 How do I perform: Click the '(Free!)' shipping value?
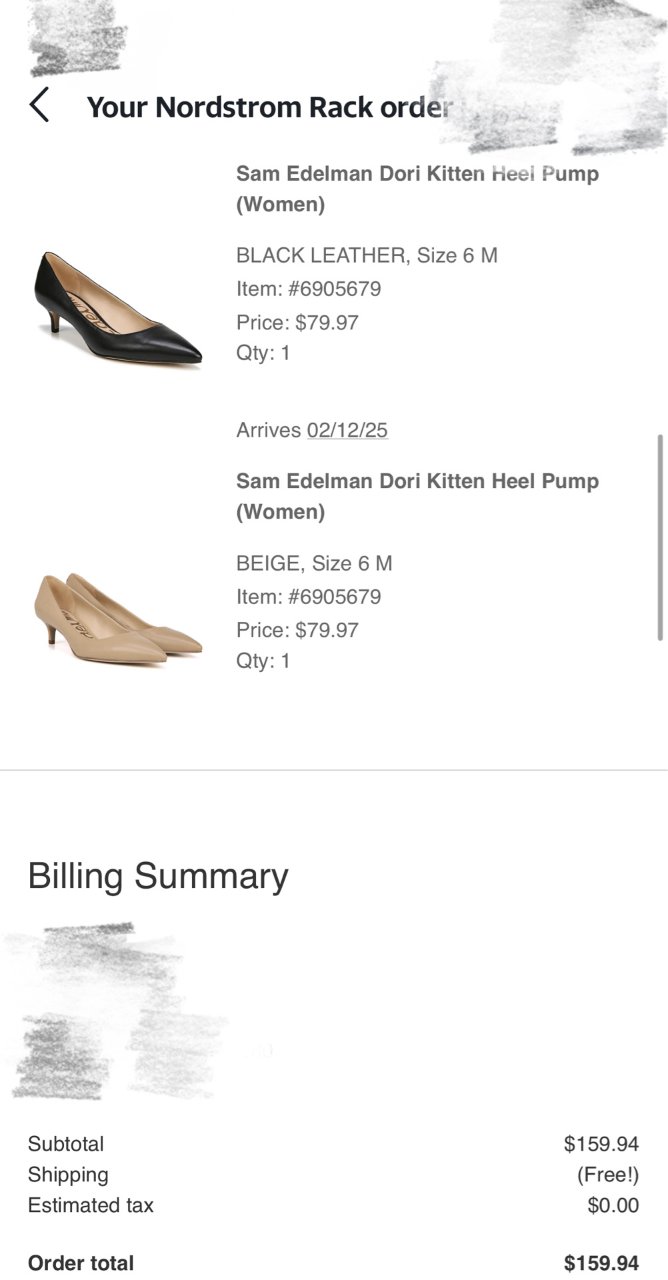coord(607,1175)
